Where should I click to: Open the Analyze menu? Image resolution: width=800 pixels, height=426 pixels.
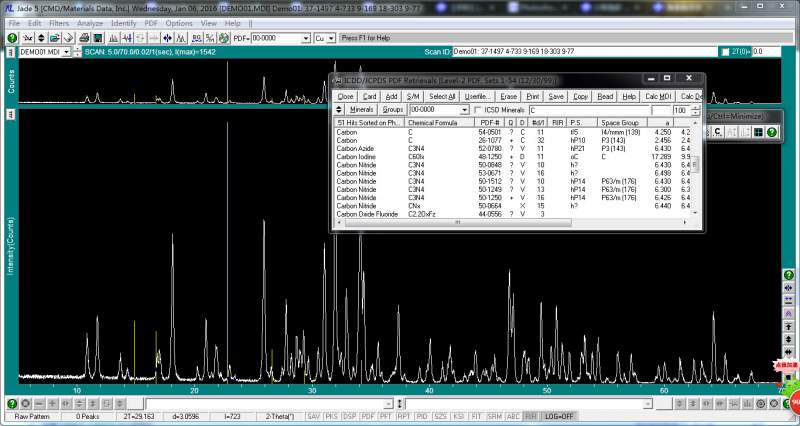click(x=90, y=22)
